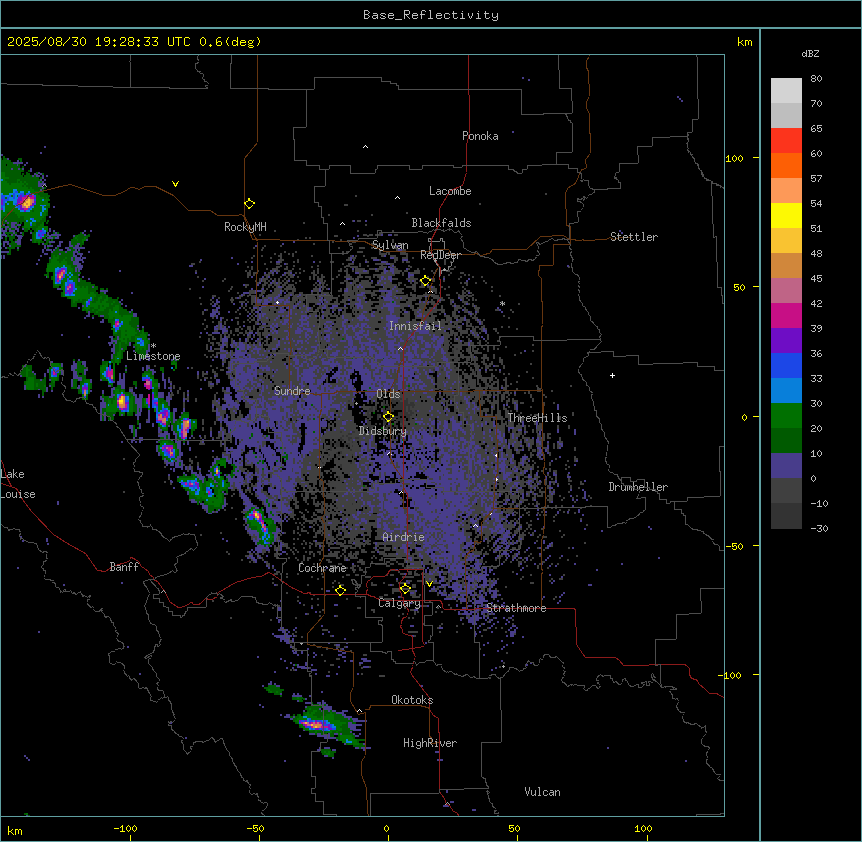
Task: Click the Stettler label
Action: coord(634,237)
